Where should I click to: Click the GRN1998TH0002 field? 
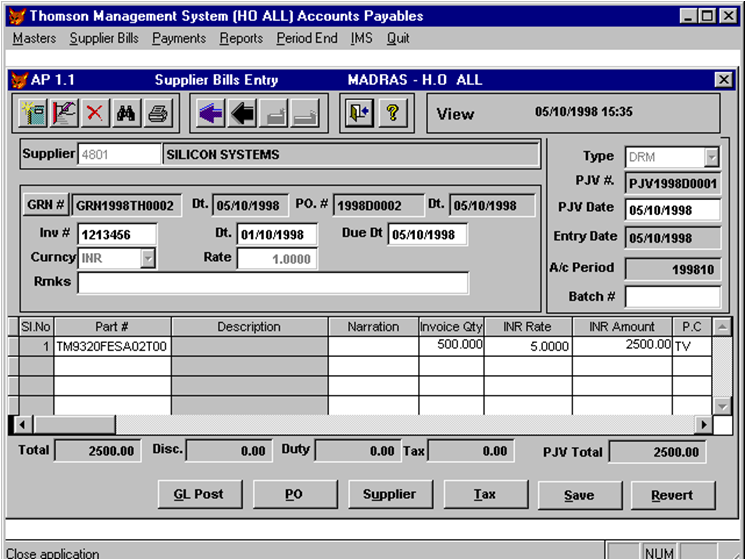[126, 206]
